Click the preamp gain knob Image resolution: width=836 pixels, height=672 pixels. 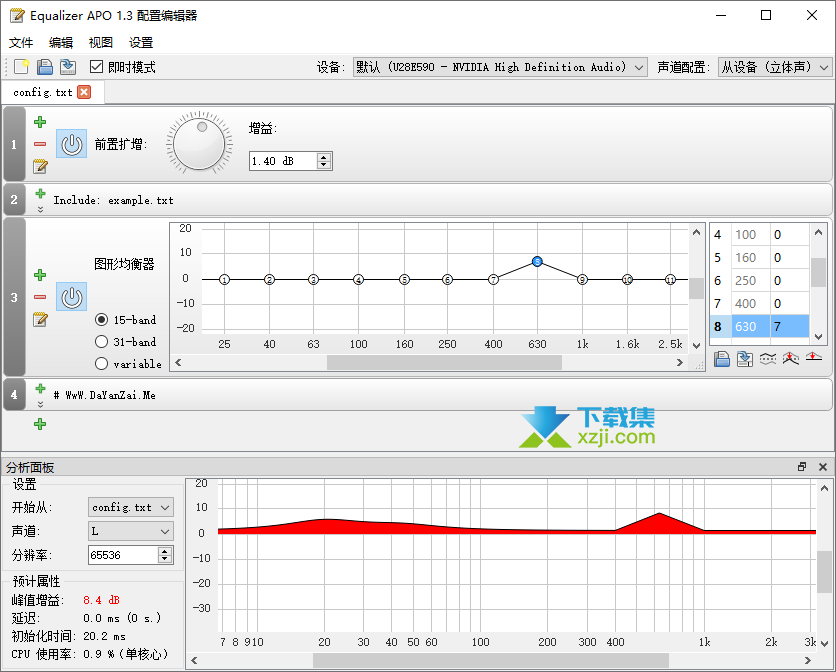click(201, 144)
